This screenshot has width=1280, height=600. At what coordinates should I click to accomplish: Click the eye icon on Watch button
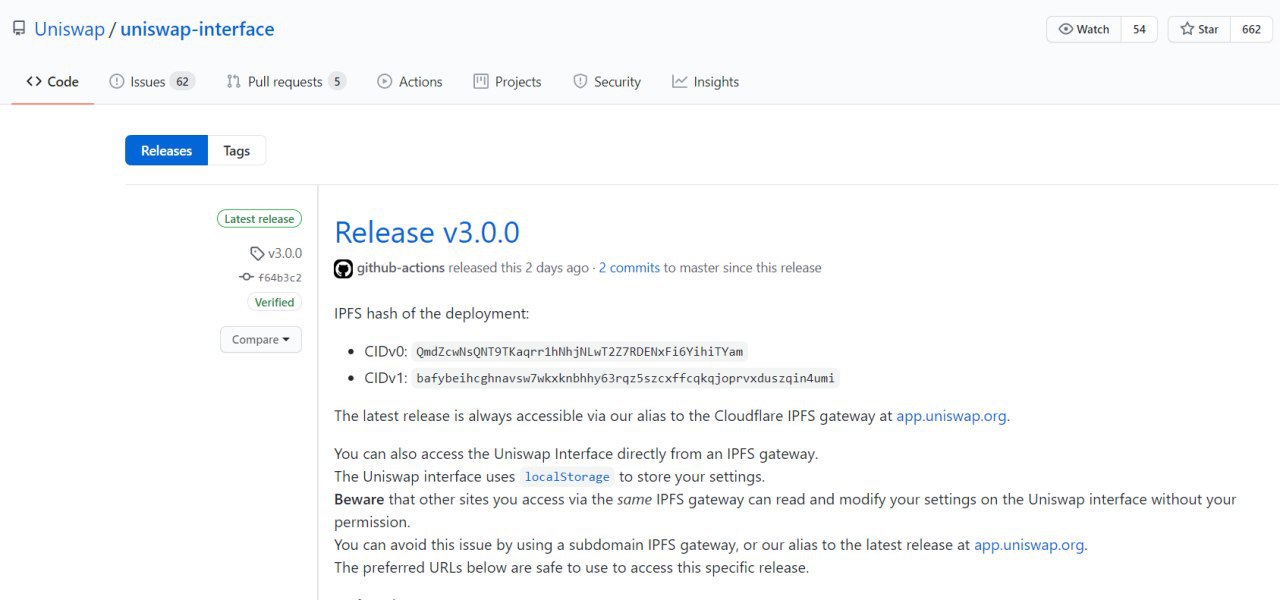(x=1065, y=29)
